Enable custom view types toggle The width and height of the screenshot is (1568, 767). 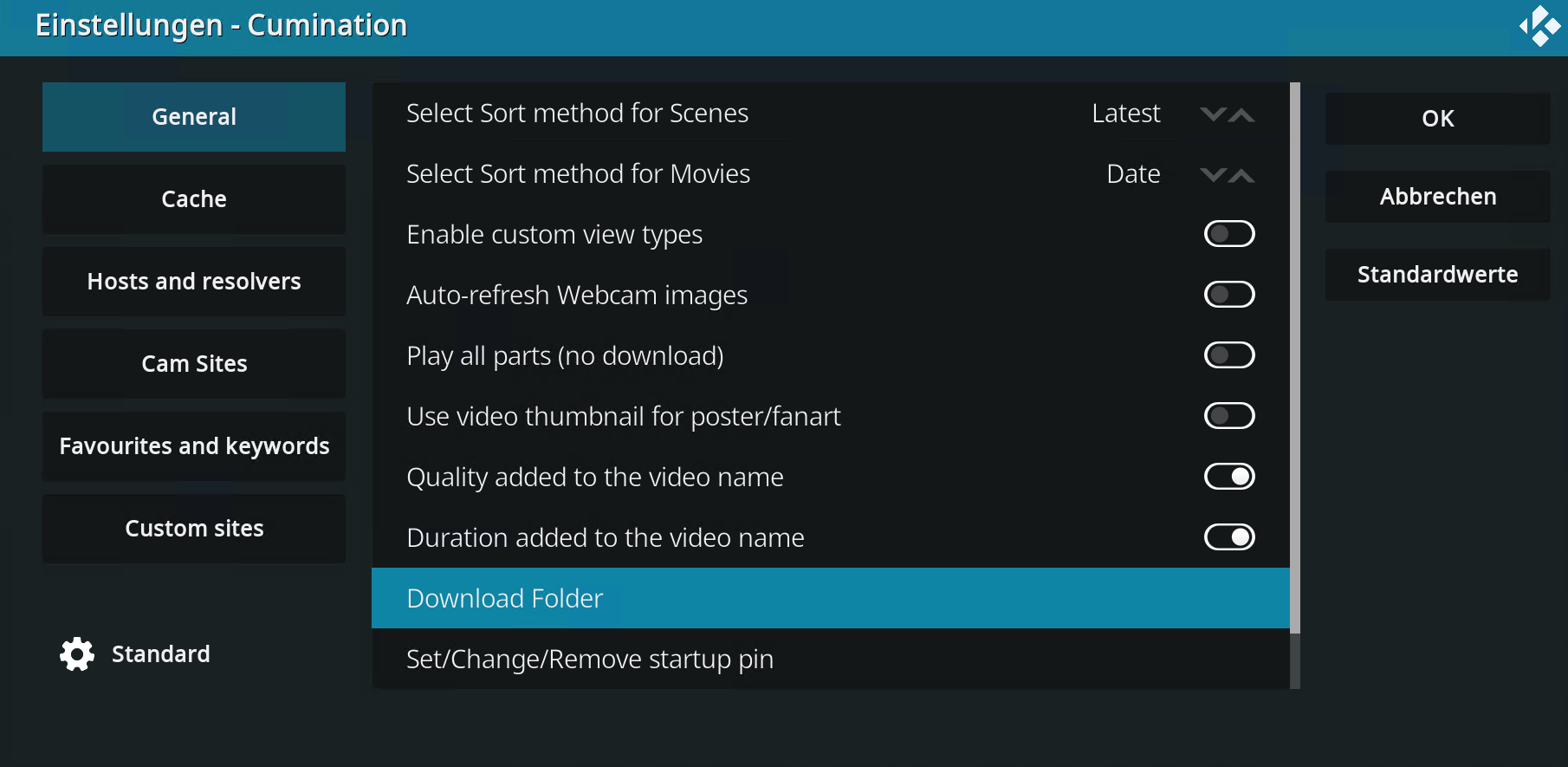click(x=1228, y=234)
